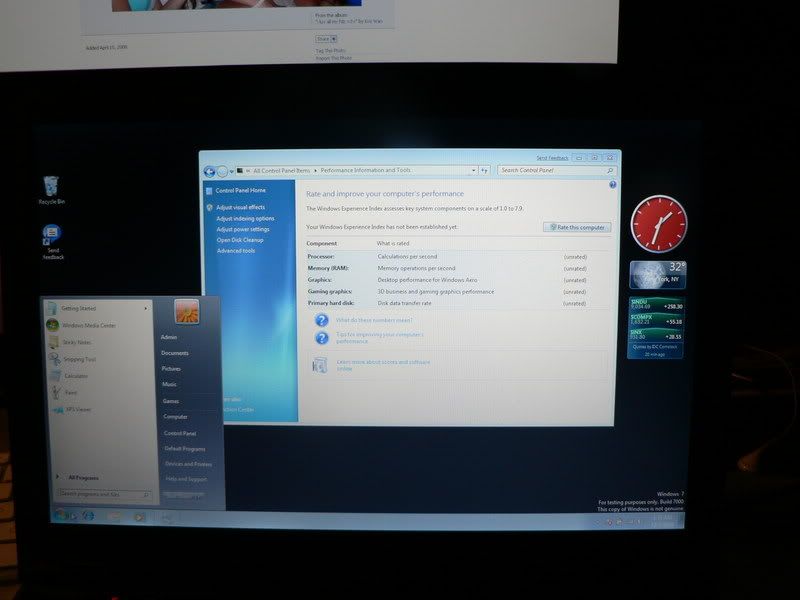Screen dimensions: 800x600
Task: Click the Paint icon in Start menu
Action: (57, 392)
